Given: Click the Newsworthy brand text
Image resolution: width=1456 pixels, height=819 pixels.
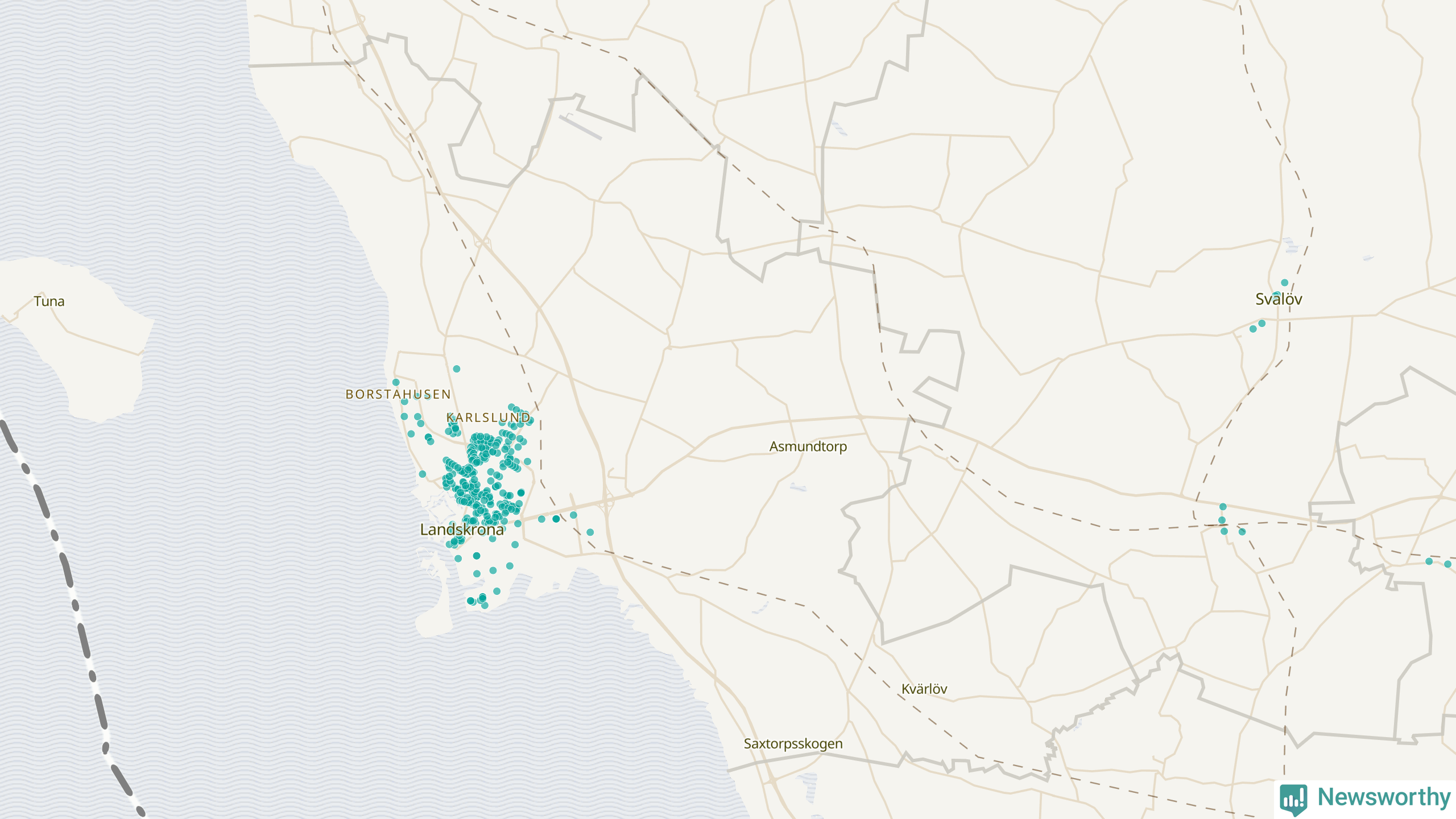Looking at the screenshot, I should click(1384, 797).
